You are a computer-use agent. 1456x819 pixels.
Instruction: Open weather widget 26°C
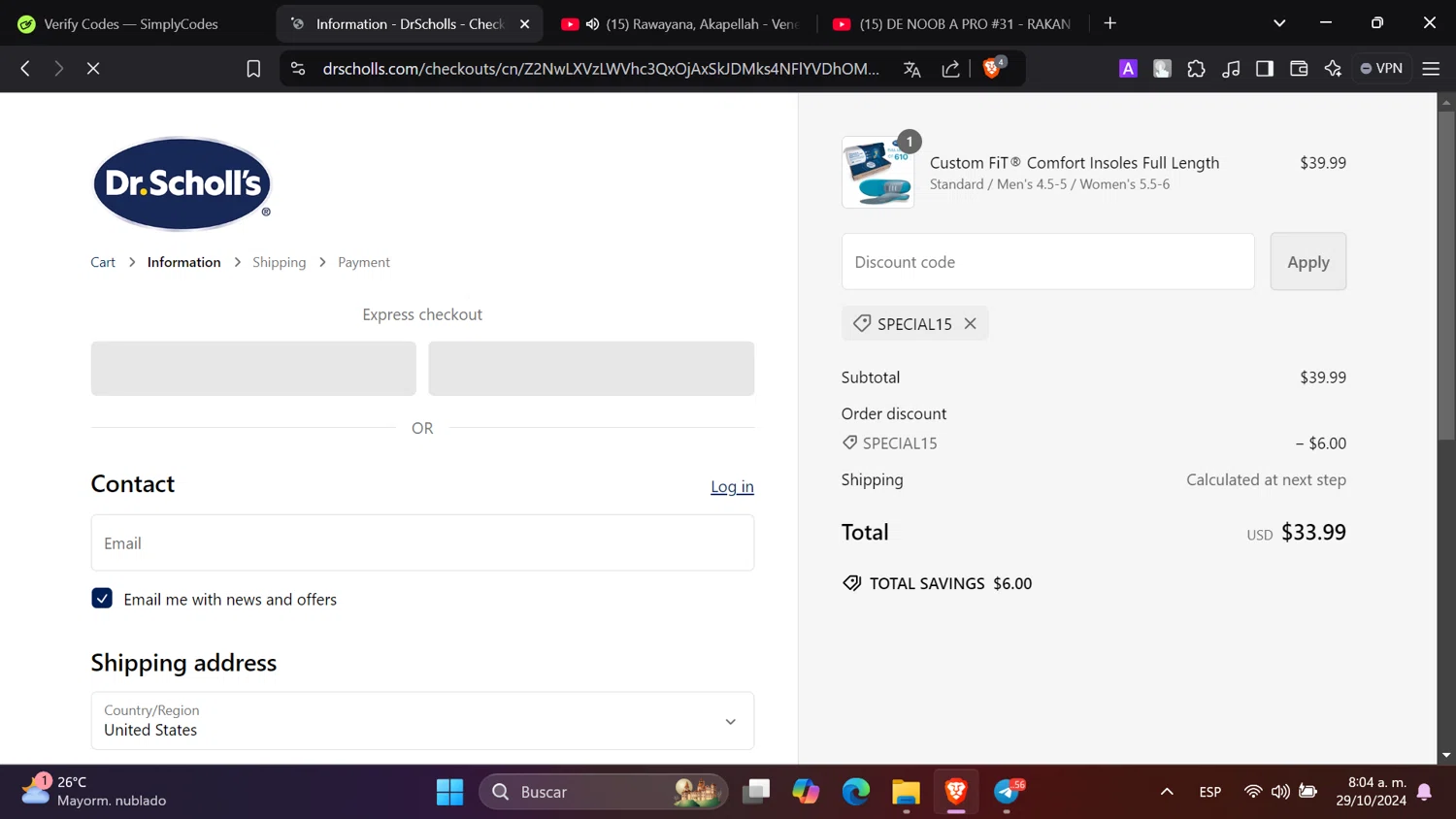[94, 791]
